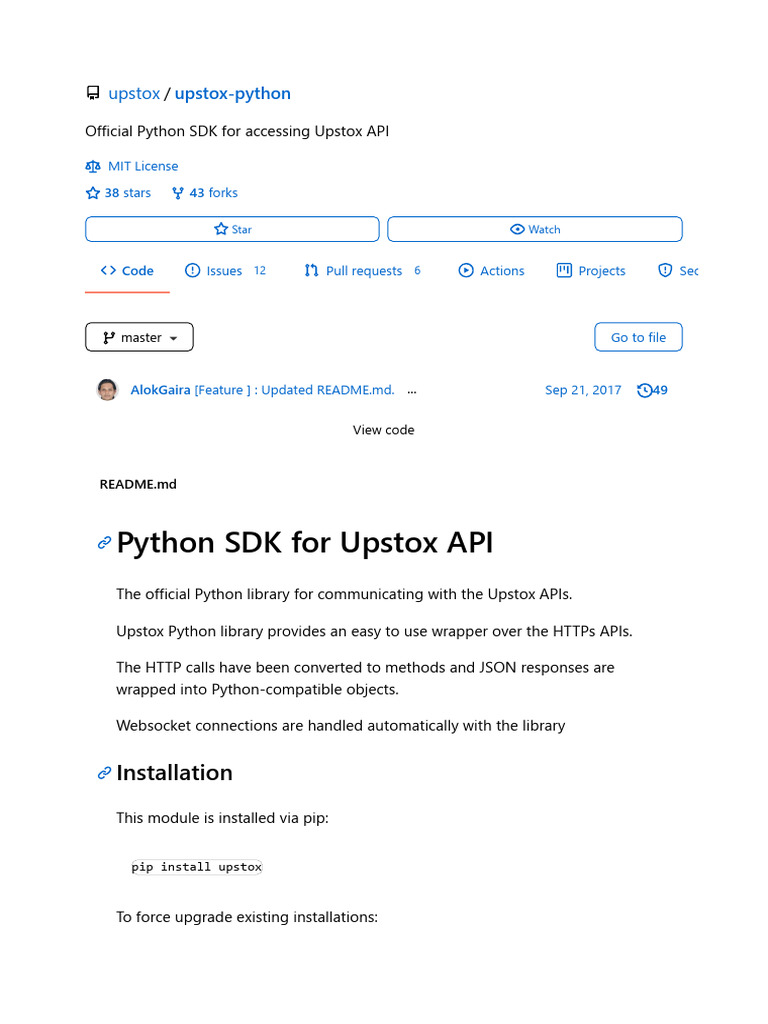Watch the repository with the Watch button
The image size is (768, 1024).
(x=534, y=229)
